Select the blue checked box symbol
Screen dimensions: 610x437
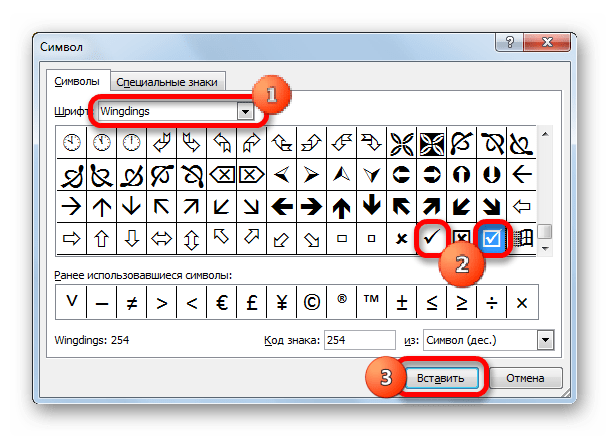[x=491, y=238]
